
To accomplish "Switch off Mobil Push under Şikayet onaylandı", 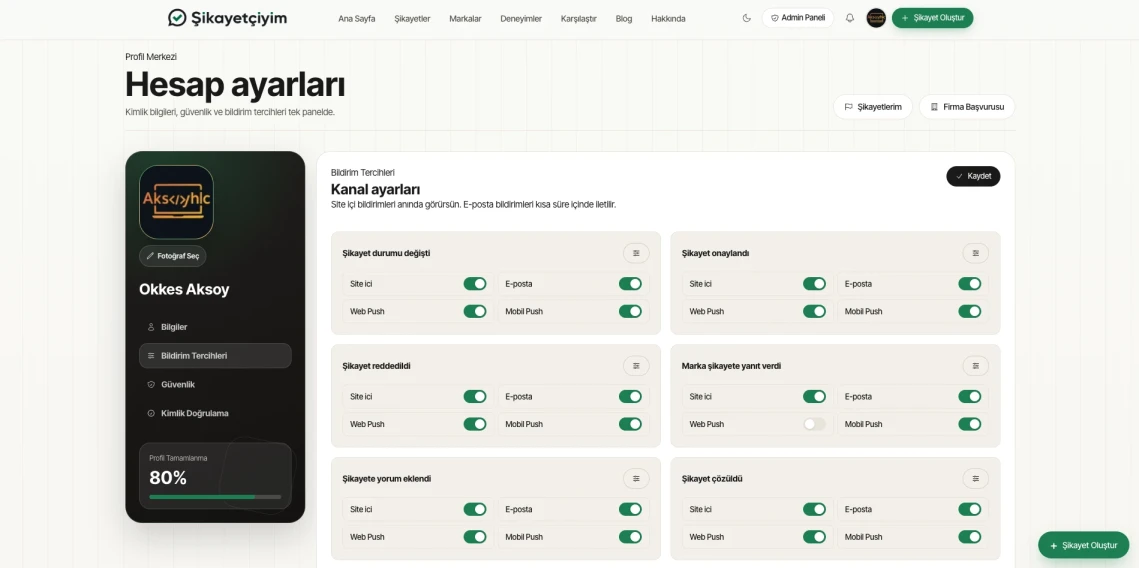I will [970, 312].
